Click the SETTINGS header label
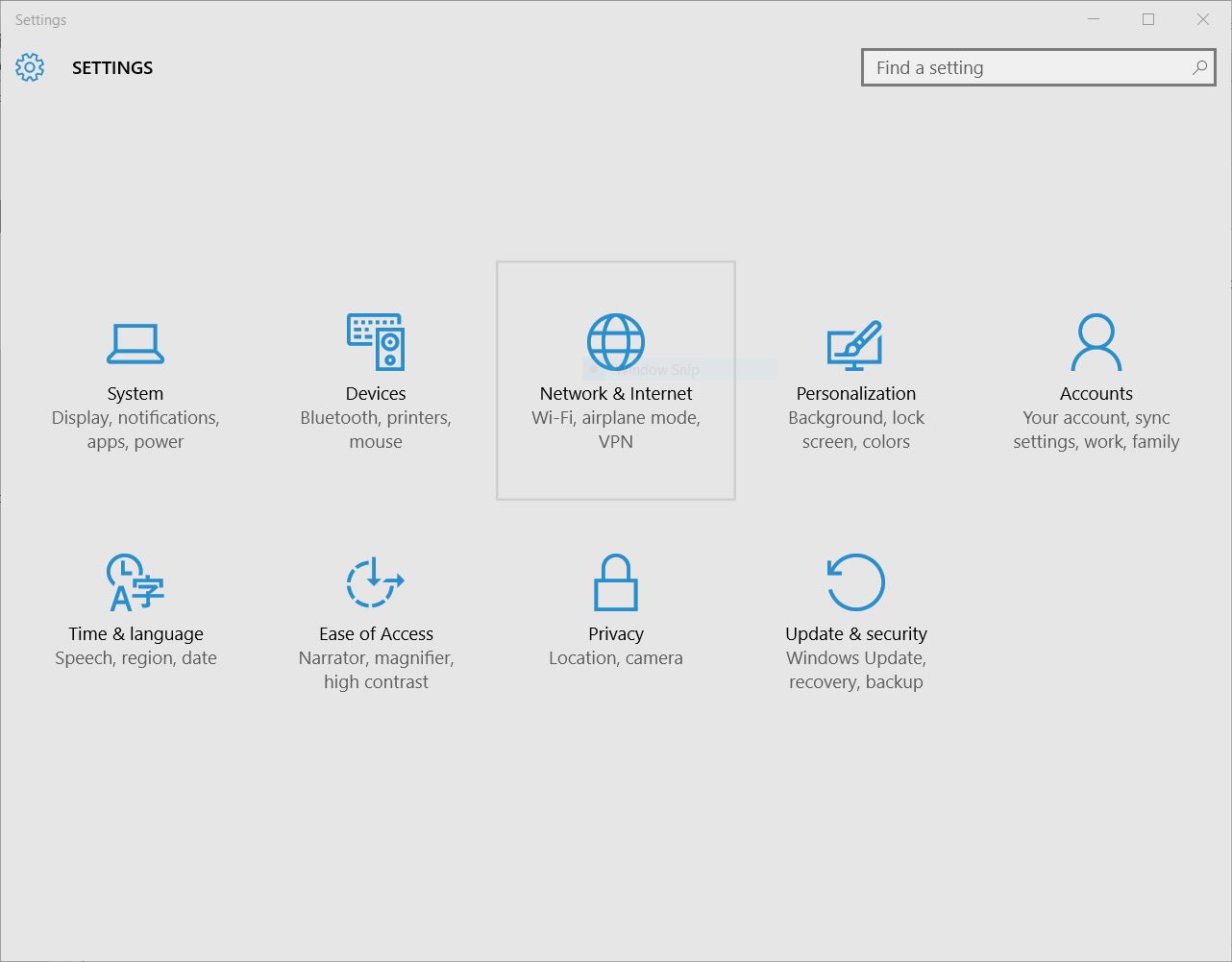Screen dimensions: 1232x962 111,67
